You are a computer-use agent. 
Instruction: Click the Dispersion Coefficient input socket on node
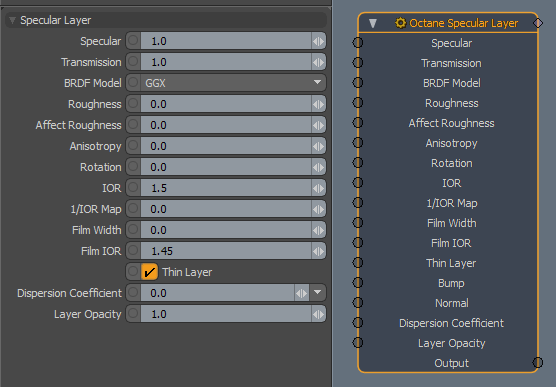pos(358,322)
